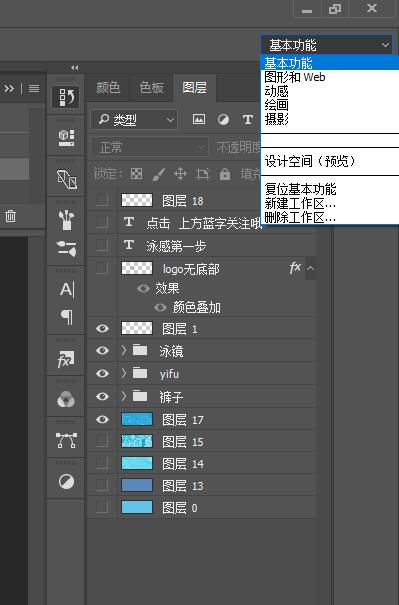The image size is (399, 605).
Task: Show the 泳感第一步 text layer
Action: [102, 245]
